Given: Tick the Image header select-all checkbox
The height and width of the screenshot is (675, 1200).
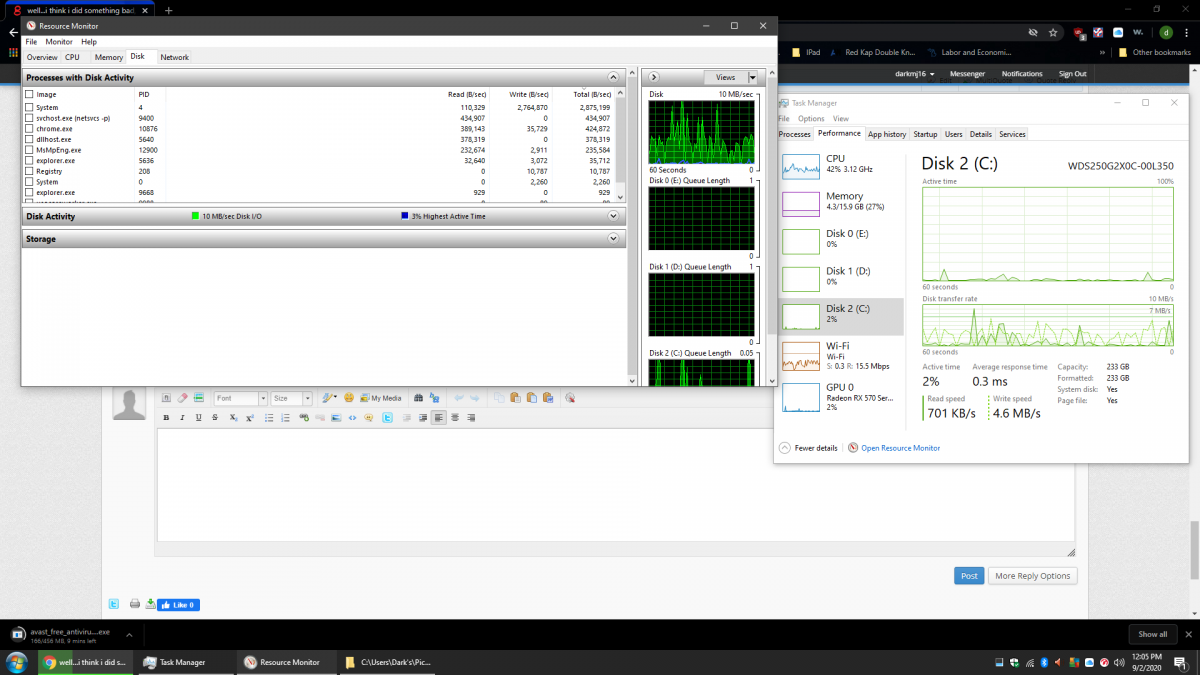Looking at the screenshot, I should tap(29, 94).
